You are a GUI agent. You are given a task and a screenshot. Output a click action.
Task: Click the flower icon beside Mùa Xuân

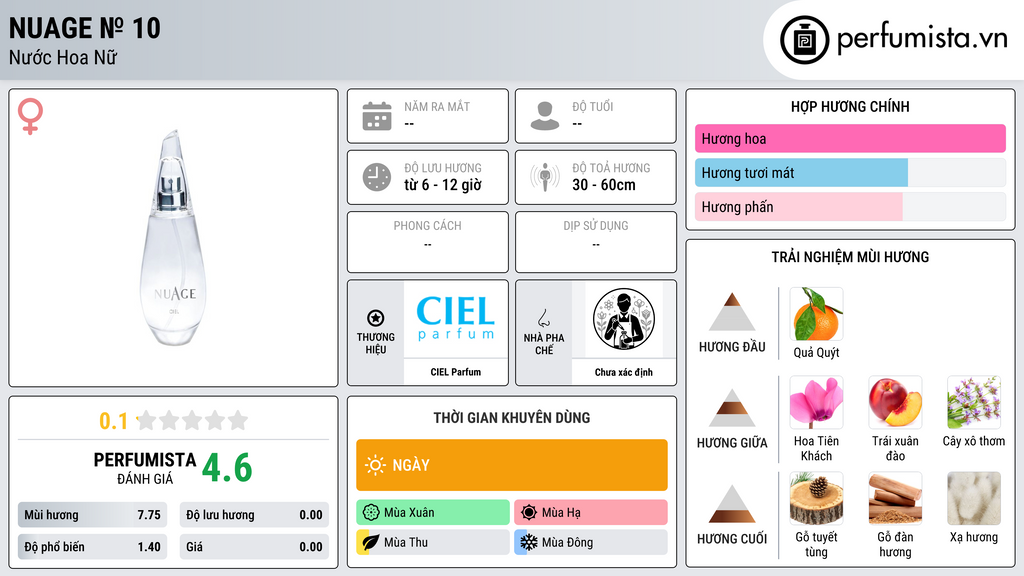click(371, 513)
